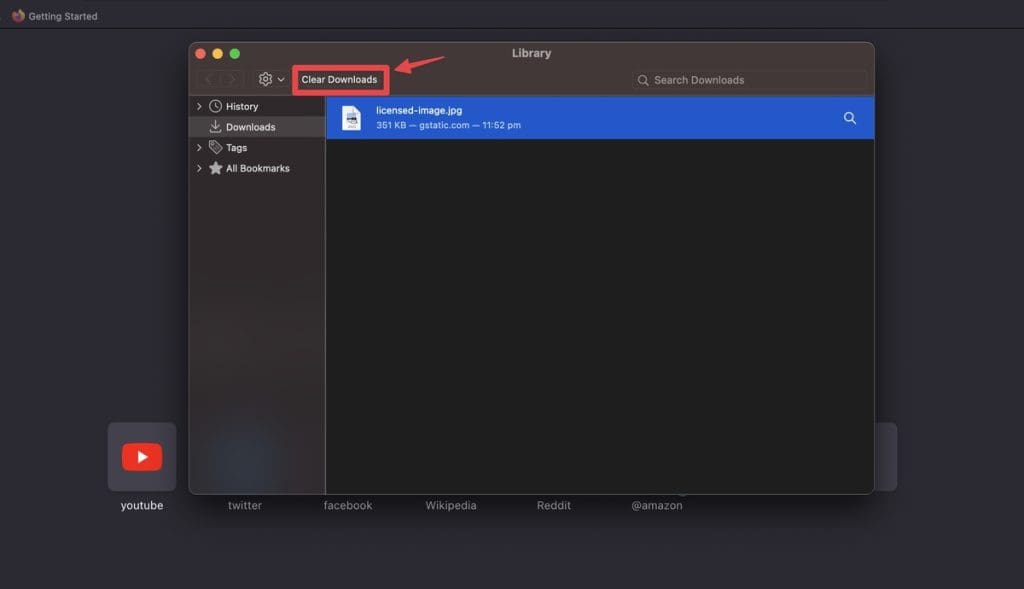Open the Wikipedia shortcut in browser window

[451, 505]
